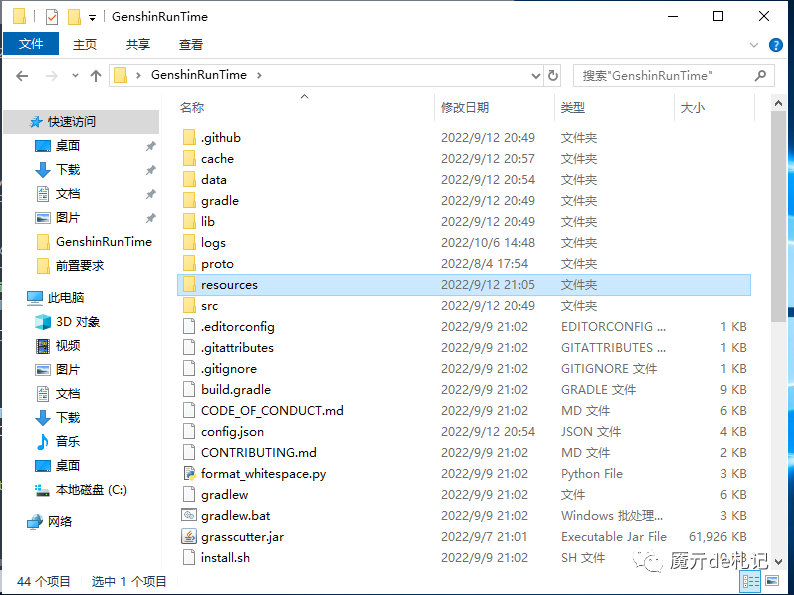Select the gradlew file without extension

pos(224,495)
